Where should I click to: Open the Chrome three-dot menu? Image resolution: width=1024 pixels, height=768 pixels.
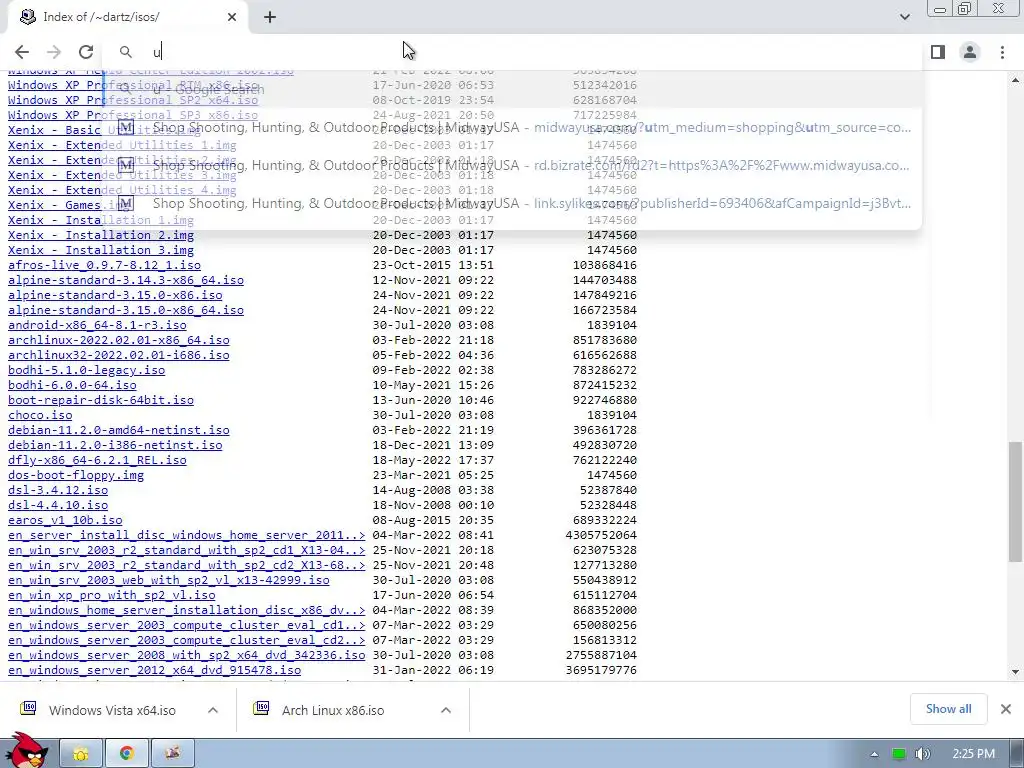[1002, 52]
